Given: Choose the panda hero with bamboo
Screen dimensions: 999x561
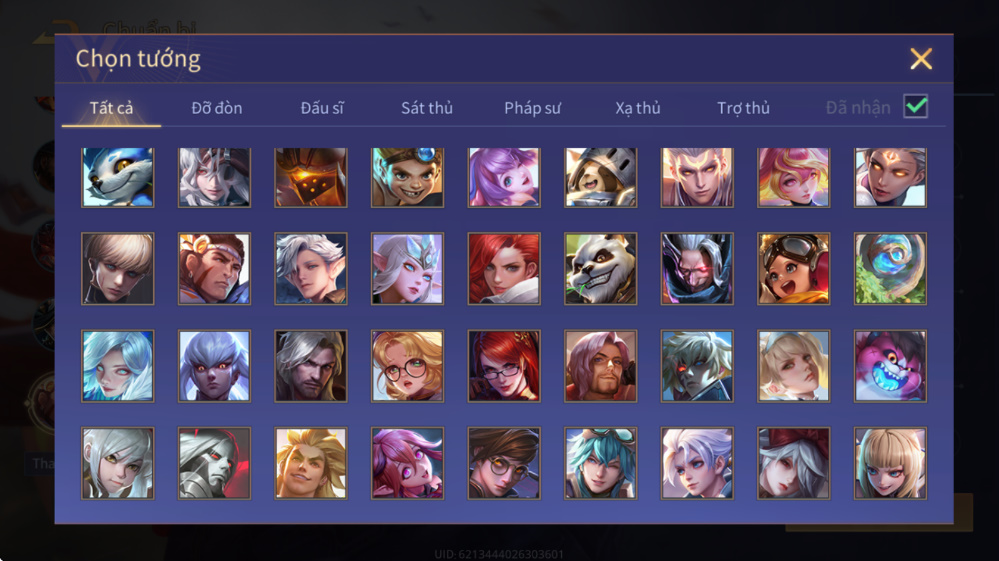Looking at the screenshot, I should point(600,268).
